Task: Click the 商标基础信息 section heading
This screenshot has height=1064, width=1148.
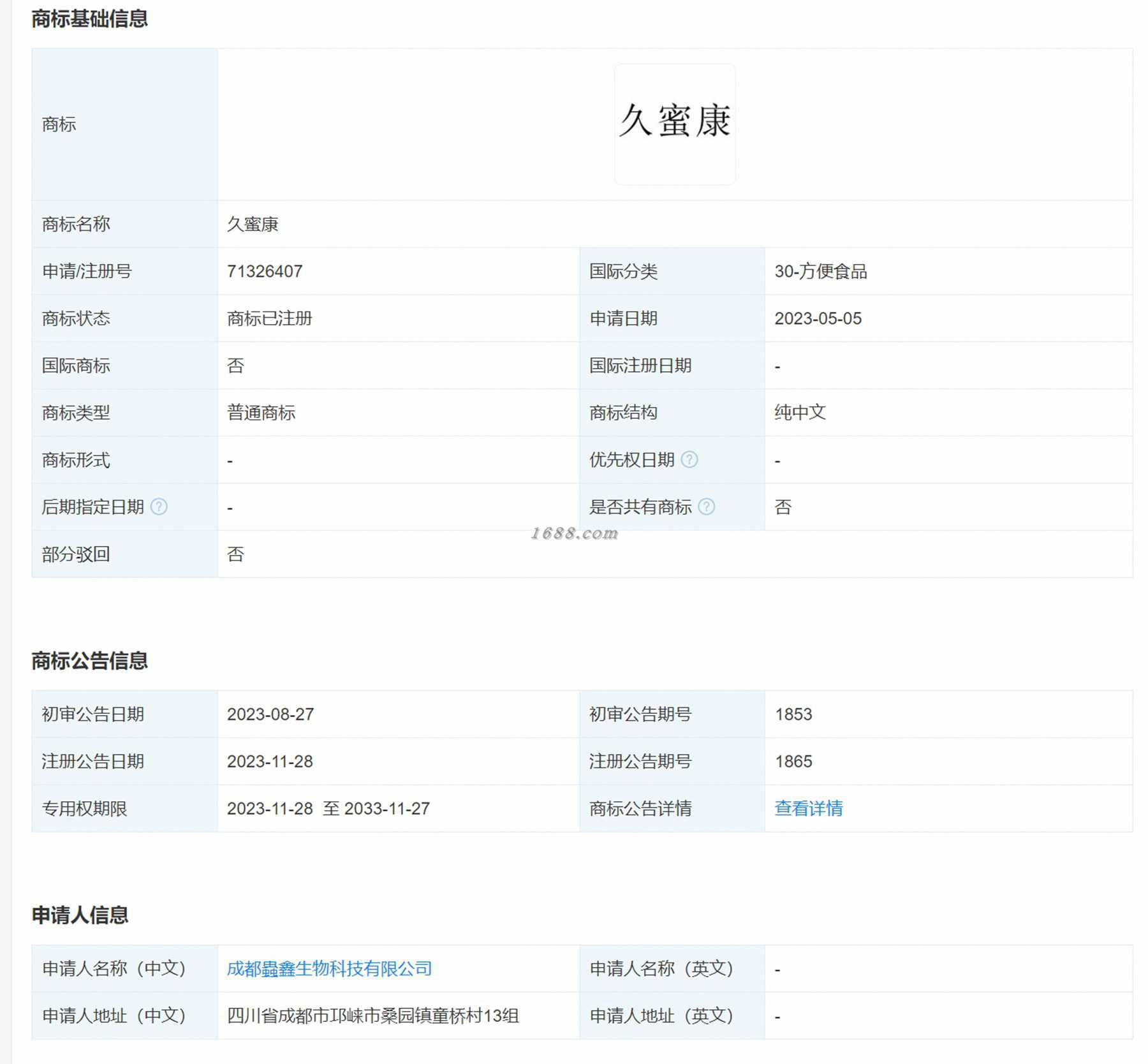Action: (x=90, y=19)
